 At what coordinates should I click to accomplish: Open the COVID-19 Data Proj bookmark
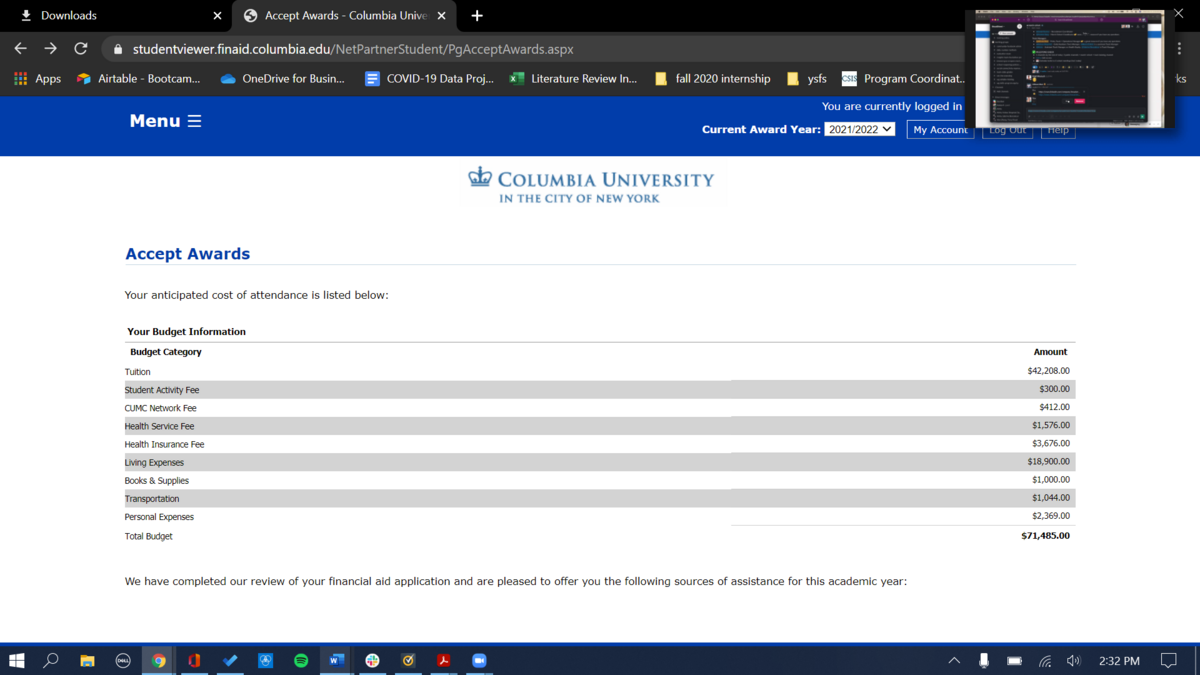click(x=429, y=78)
